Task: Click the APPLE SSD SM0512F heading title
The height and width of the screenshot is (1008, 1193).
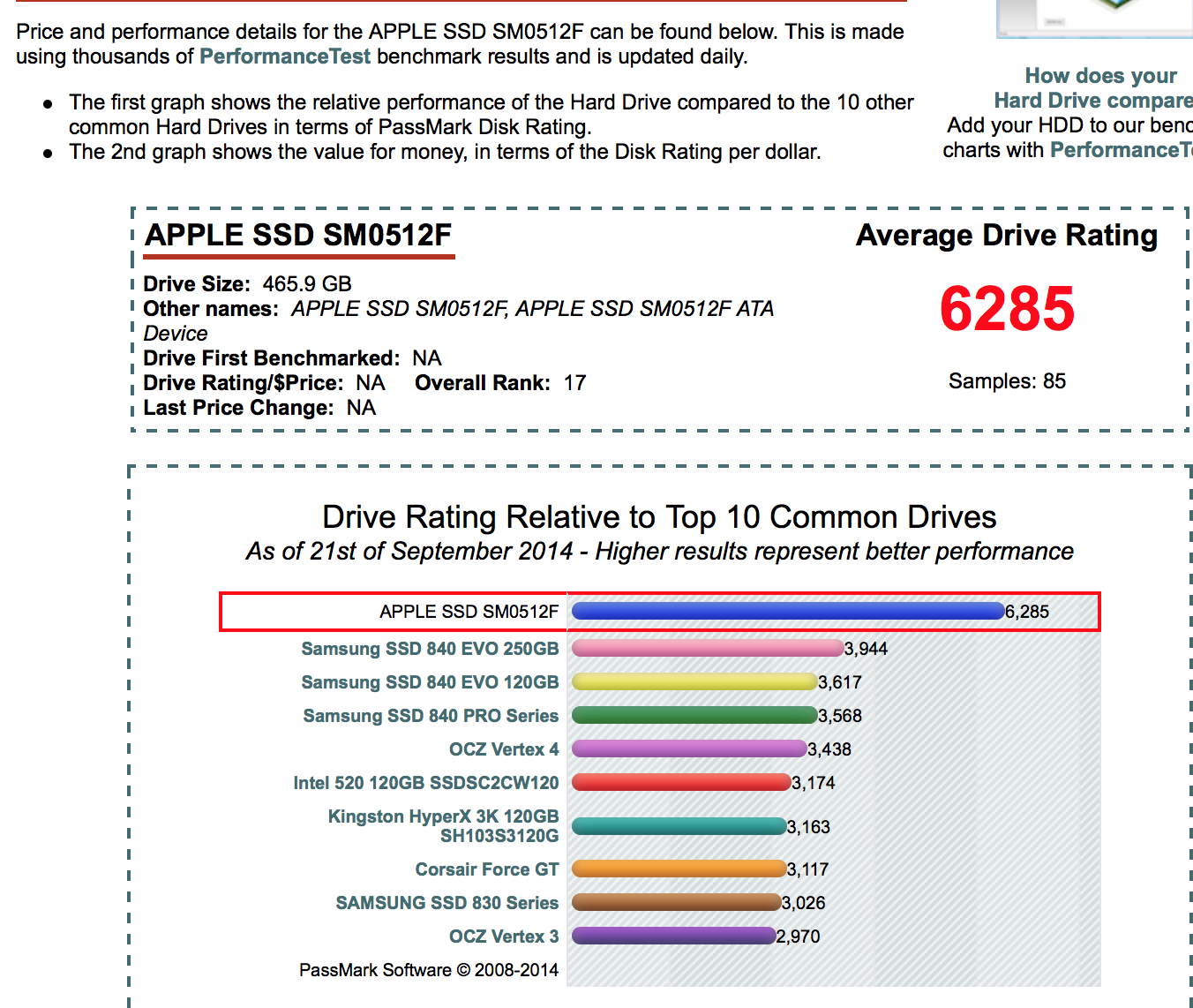Action: point(298,236)
